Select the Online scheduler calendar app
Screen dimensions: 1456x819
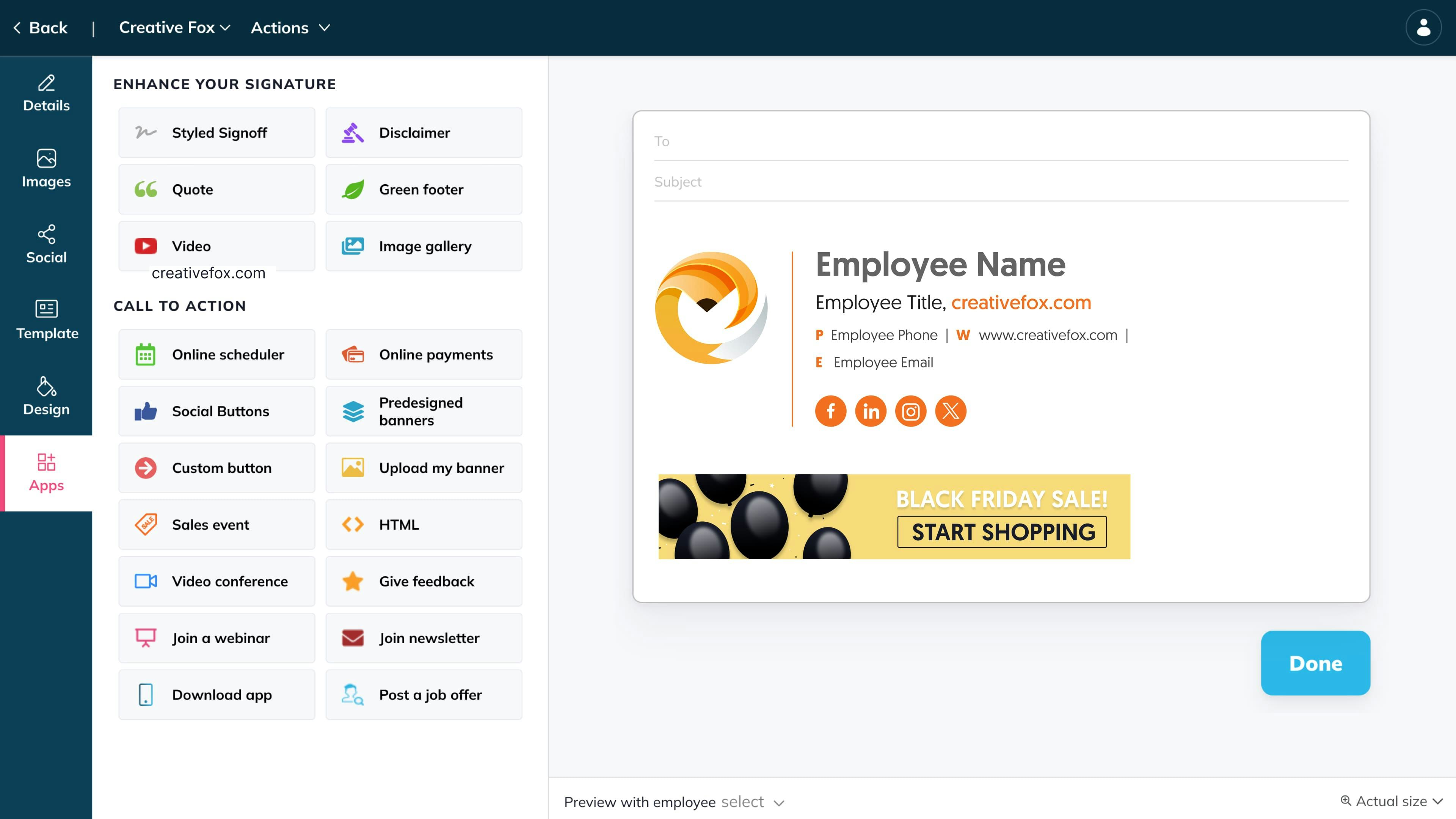tap(217, 355)
